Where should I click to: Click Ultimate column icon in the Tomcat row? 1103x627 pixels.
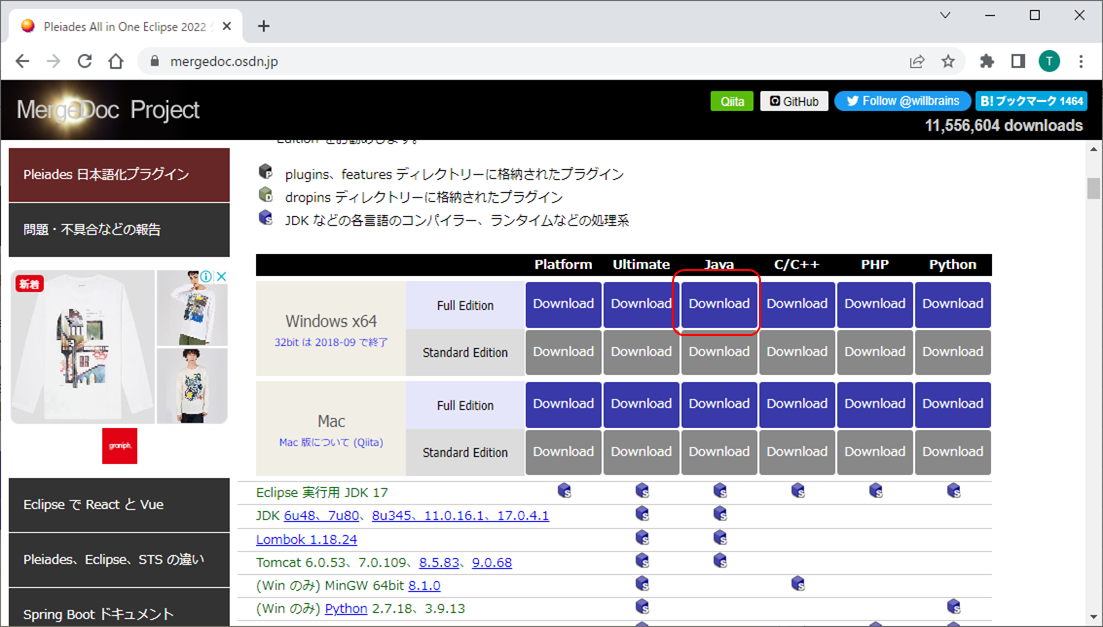point(642,561)
